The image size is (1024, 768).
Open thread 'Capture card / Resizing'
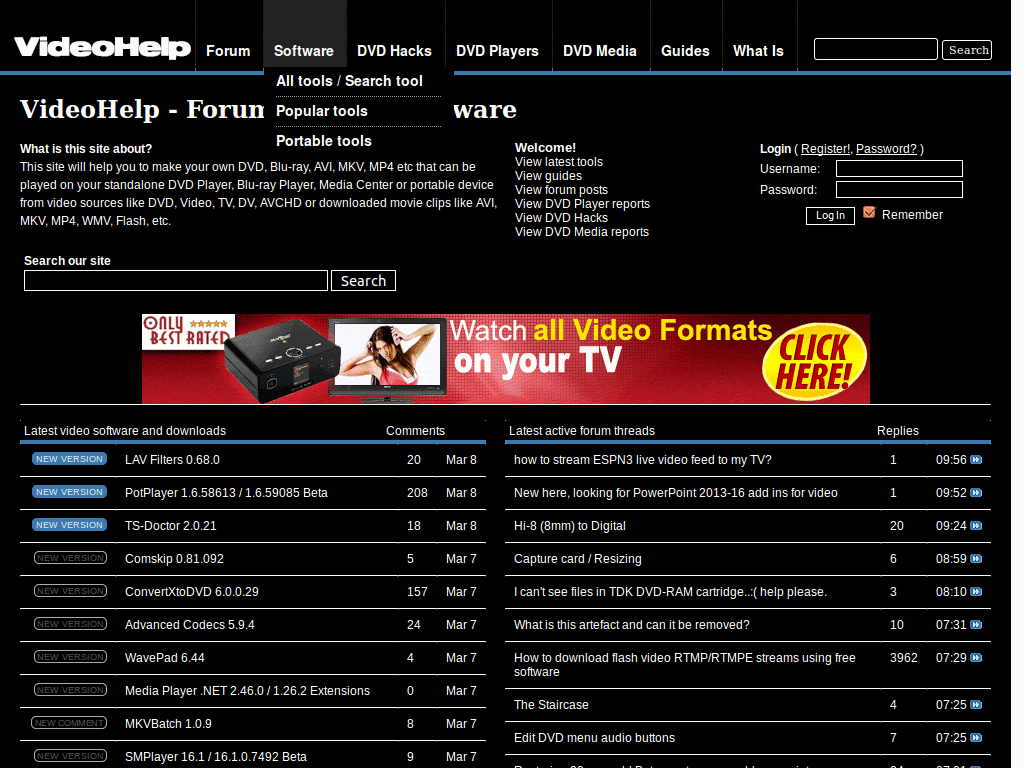pos(578,559)
